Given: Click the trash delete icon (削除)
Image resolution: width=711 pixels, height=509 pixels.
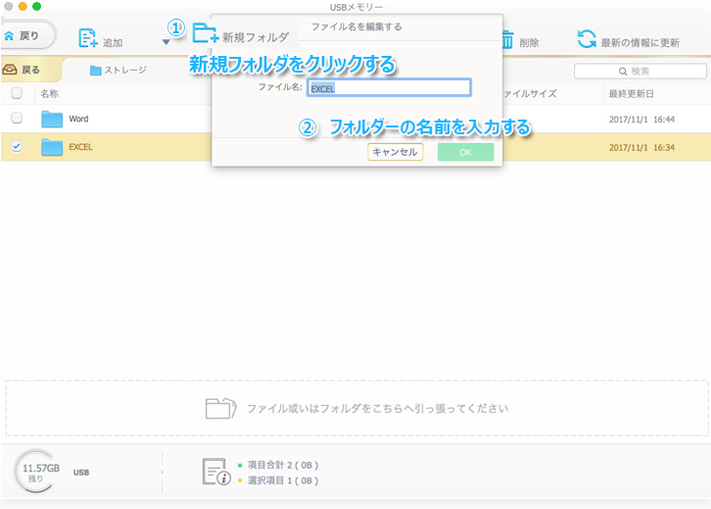Looking at the screenshot, I should 507,40.
